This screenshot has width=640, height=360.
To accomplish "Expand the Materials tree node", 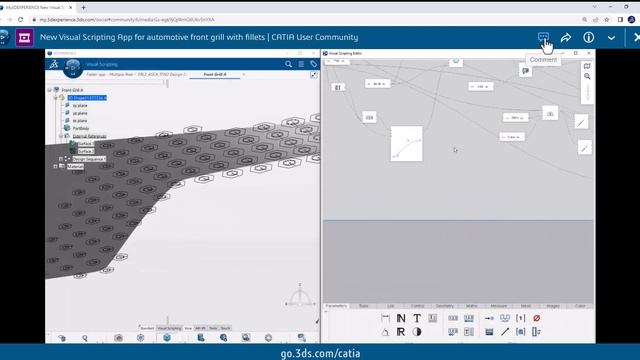I will (56, 167).
